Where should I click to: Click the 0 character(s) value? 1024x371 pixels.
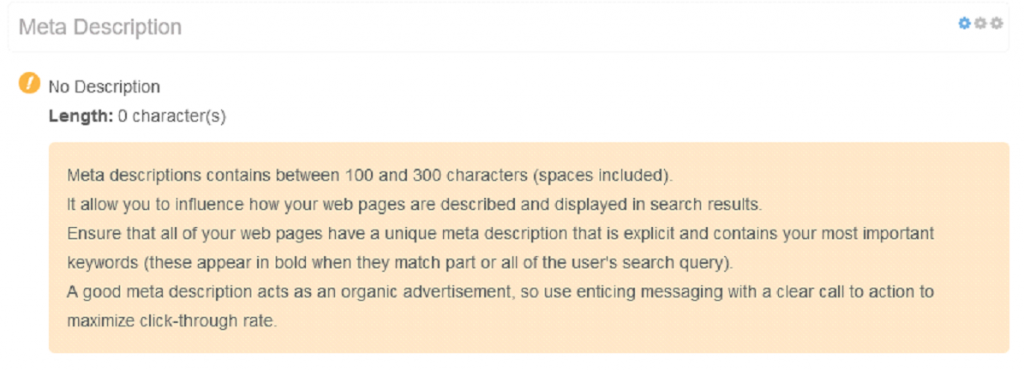[172, 117]
